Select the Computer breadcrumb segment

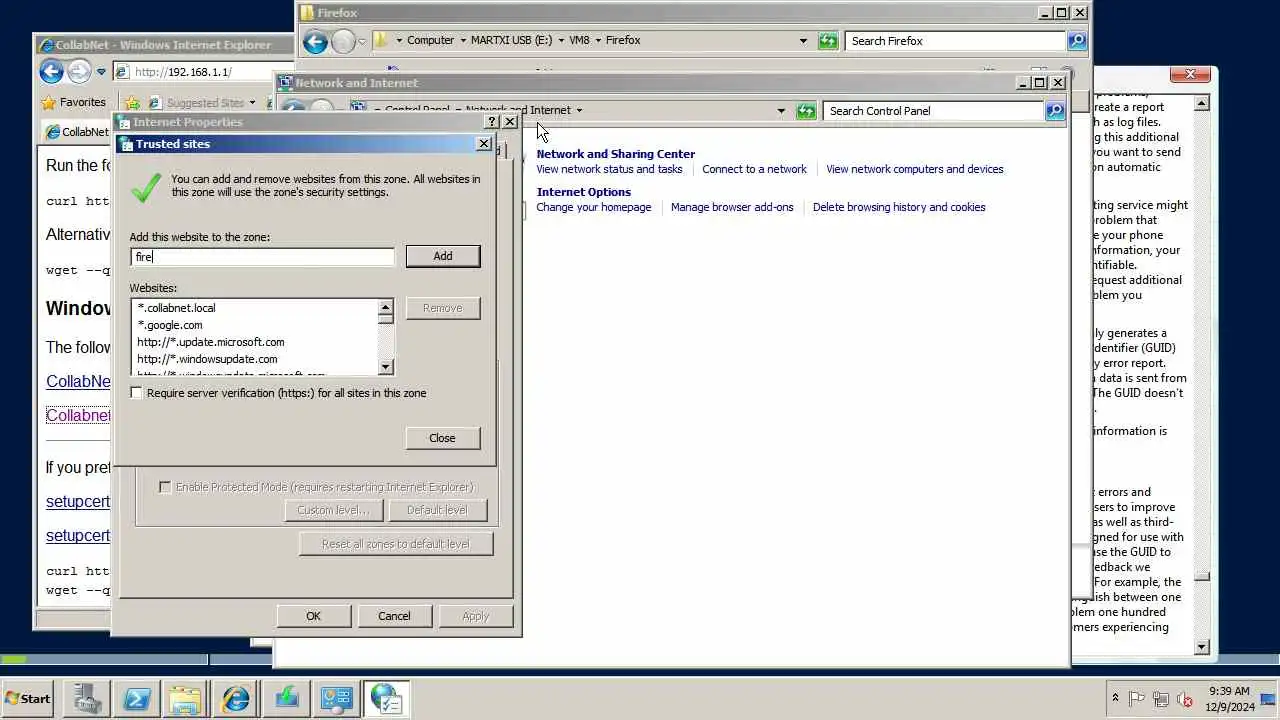coord(430,41)
